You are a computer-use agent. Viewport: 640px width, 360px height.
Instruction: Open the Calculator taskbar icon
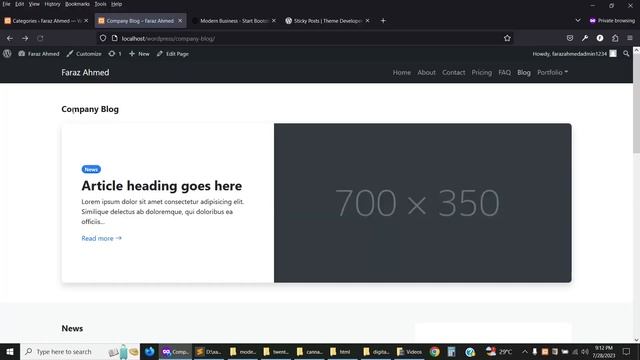451,351
